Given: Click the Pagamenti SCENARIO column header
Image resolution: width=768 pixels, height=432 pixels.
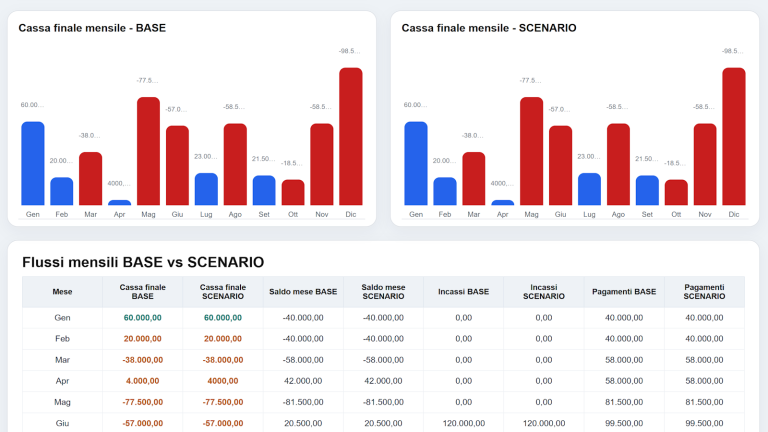Looking at the screenshot, I should [704, 292].
